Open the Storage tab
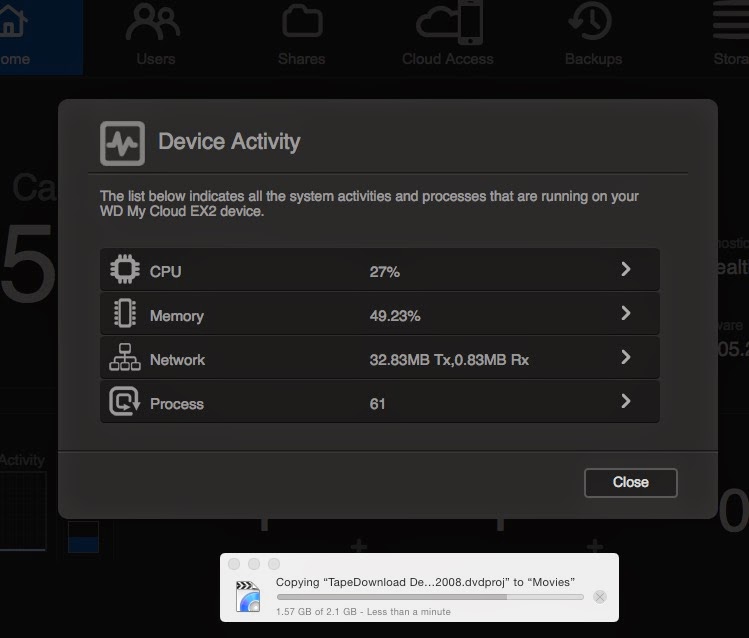Image resolution: width=749 pixels, height=638 pixels. (x=731, y=37)
